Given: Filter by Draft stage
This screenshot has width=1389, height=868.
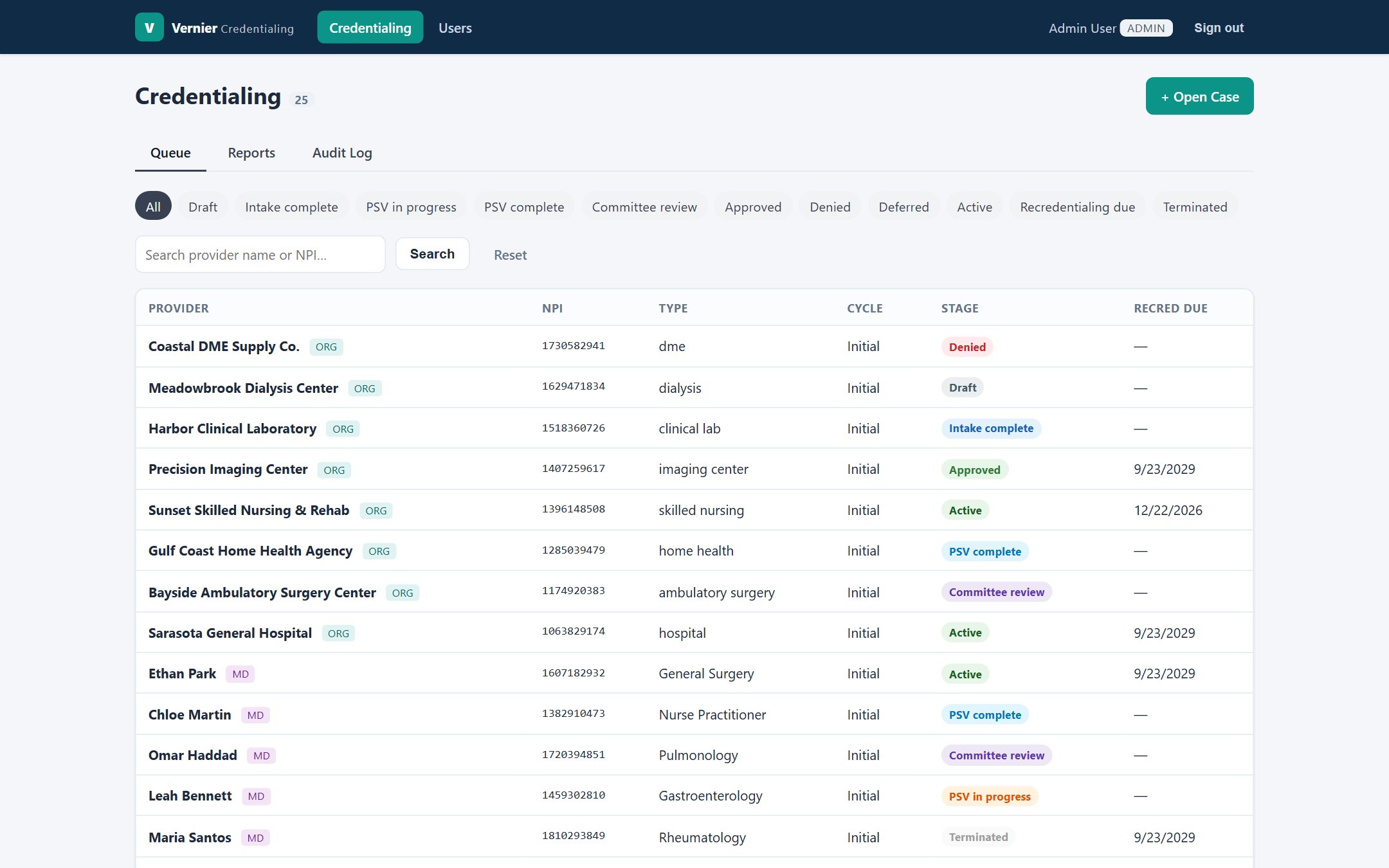Looking at the screenshot, I should click(203, 206).
